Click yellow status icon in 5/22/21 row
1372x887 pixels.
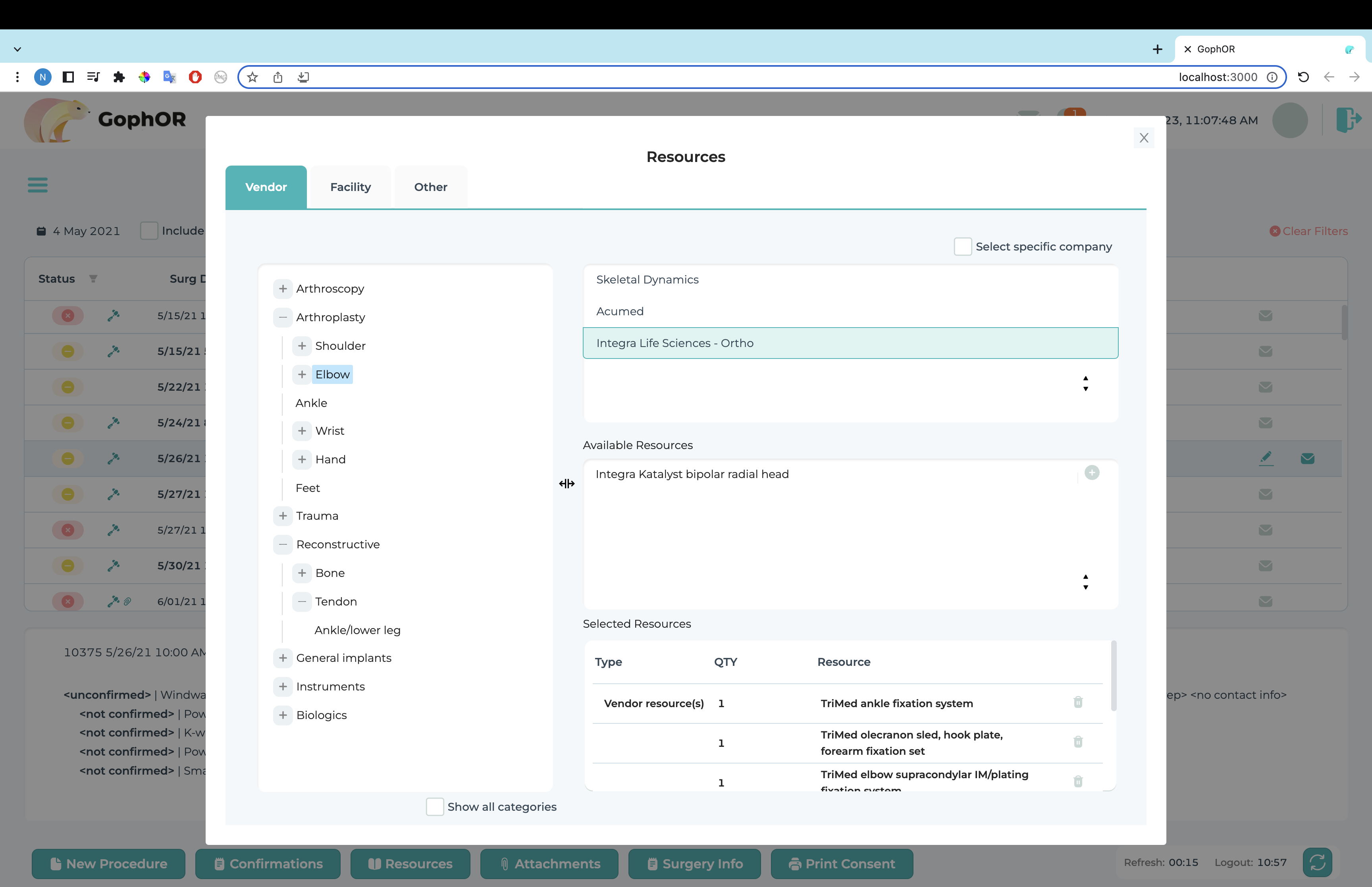(x=68, y=387)
